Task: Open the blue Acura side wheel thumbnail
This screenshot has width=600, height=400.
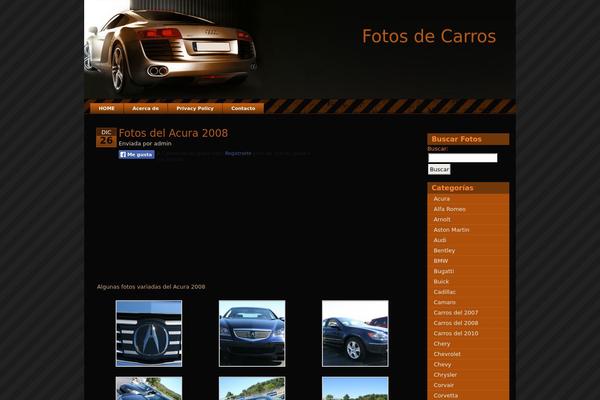Action: tap(355, 333)
